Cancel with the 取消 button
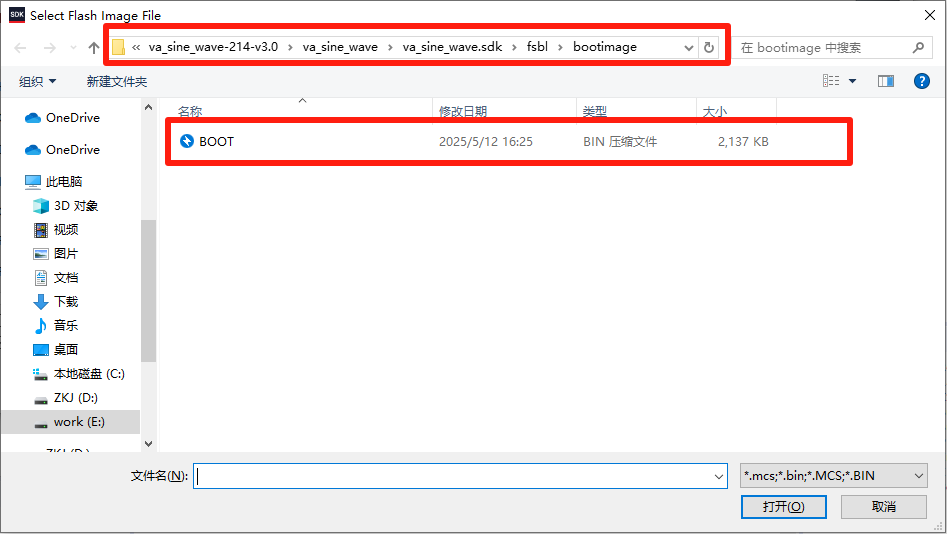This screenshot has width=947, height=534. pyautogui.click(x=884, y=507)
